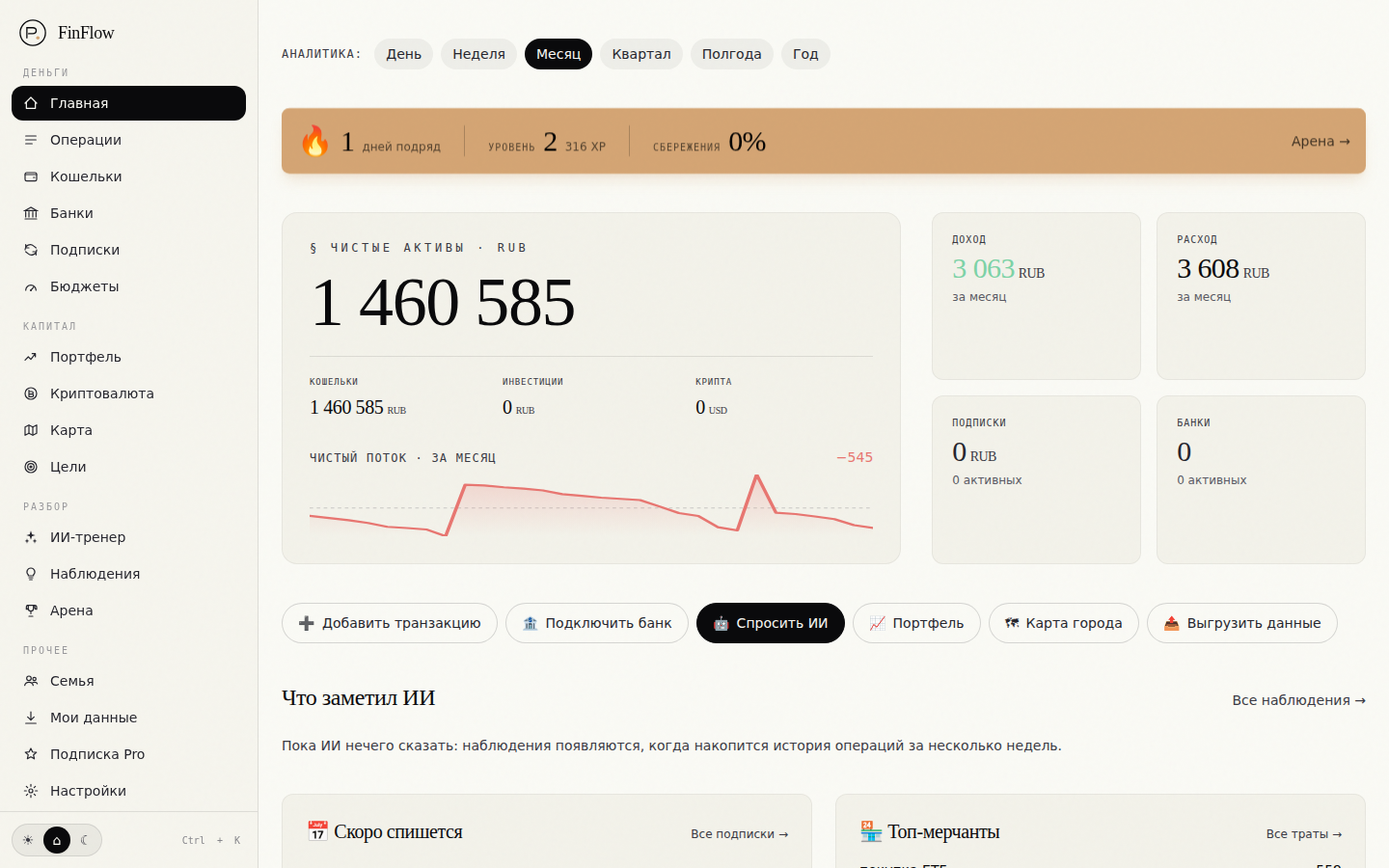Open Операции via its list icon
The width and height of the screenshot is (1389, 868).
[x=31, y=140]
